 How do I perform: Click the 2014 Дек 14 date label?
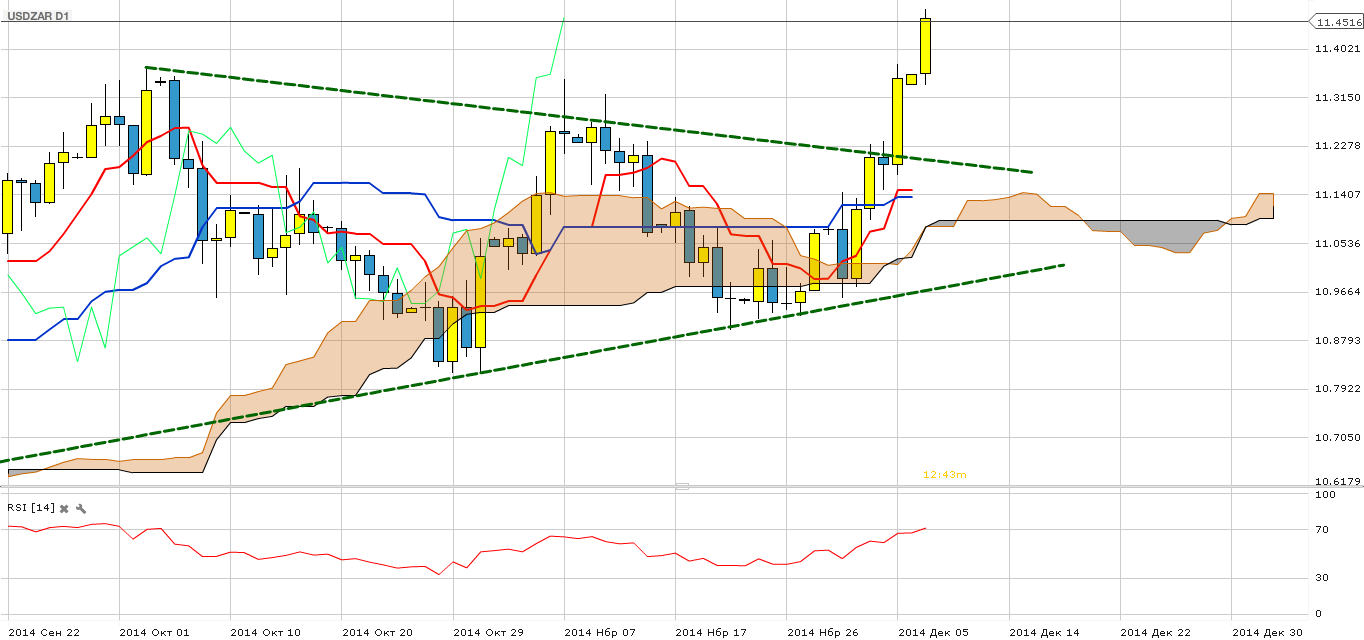point(1044,632)
